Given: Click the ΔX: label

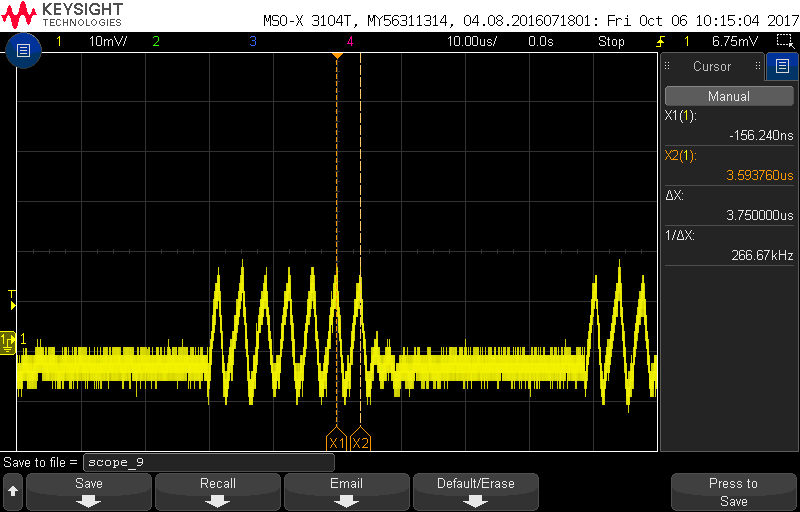Looking at the screenshot, I should click(674, 196).
